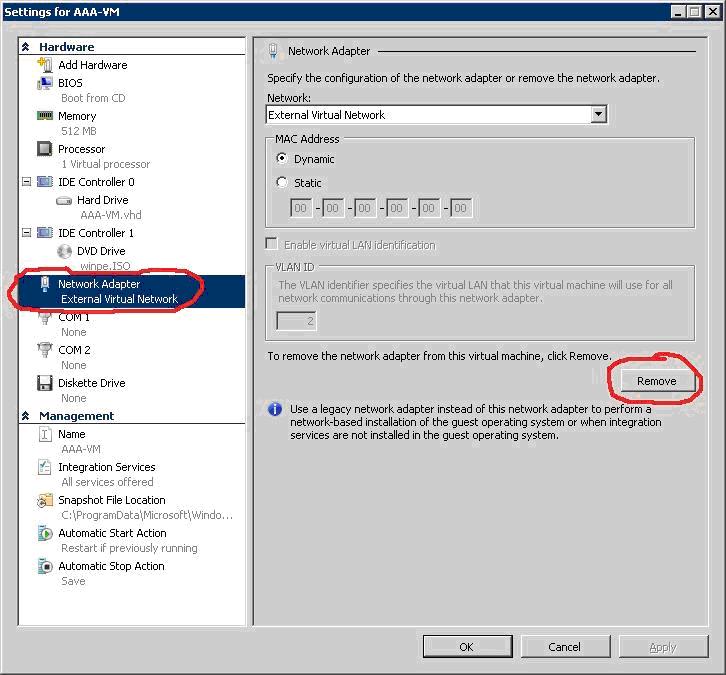
Task: Click the Add Hardware icon
Action: click(45, 65)
